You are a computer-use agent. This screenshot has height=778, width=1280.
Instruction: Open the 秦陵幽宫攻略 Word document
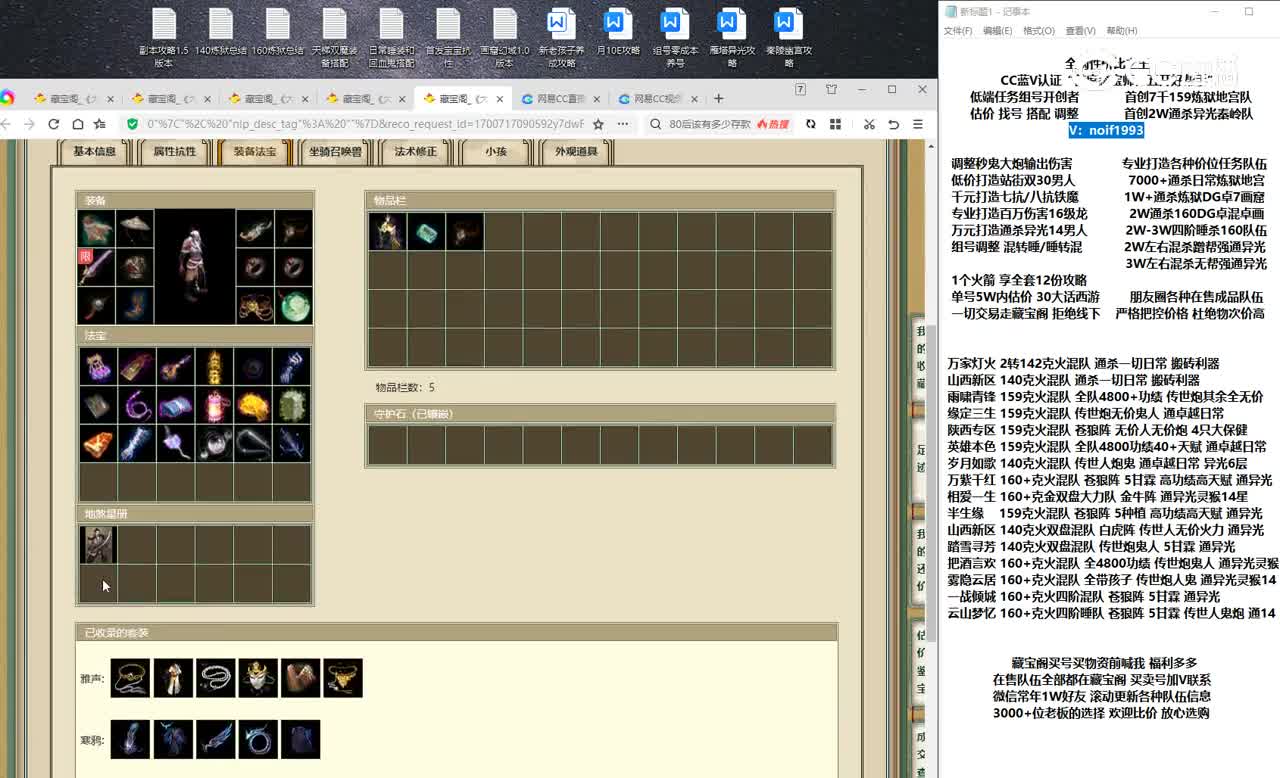pyautogui.click(x=789, y=38)
